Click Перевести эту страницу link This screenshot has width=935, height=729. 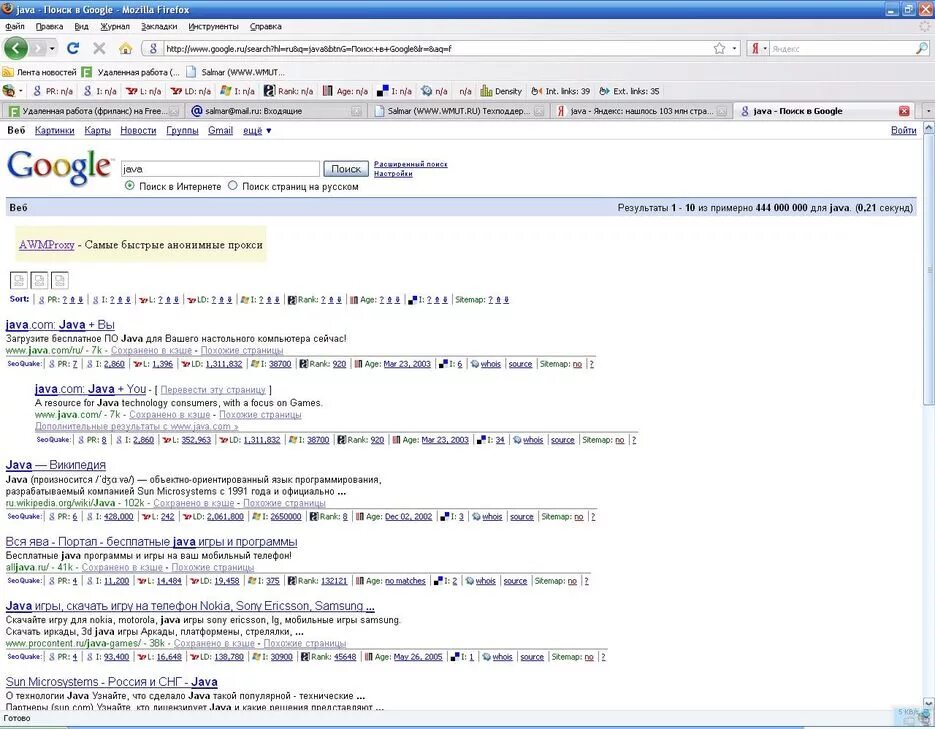pos(213,389)
